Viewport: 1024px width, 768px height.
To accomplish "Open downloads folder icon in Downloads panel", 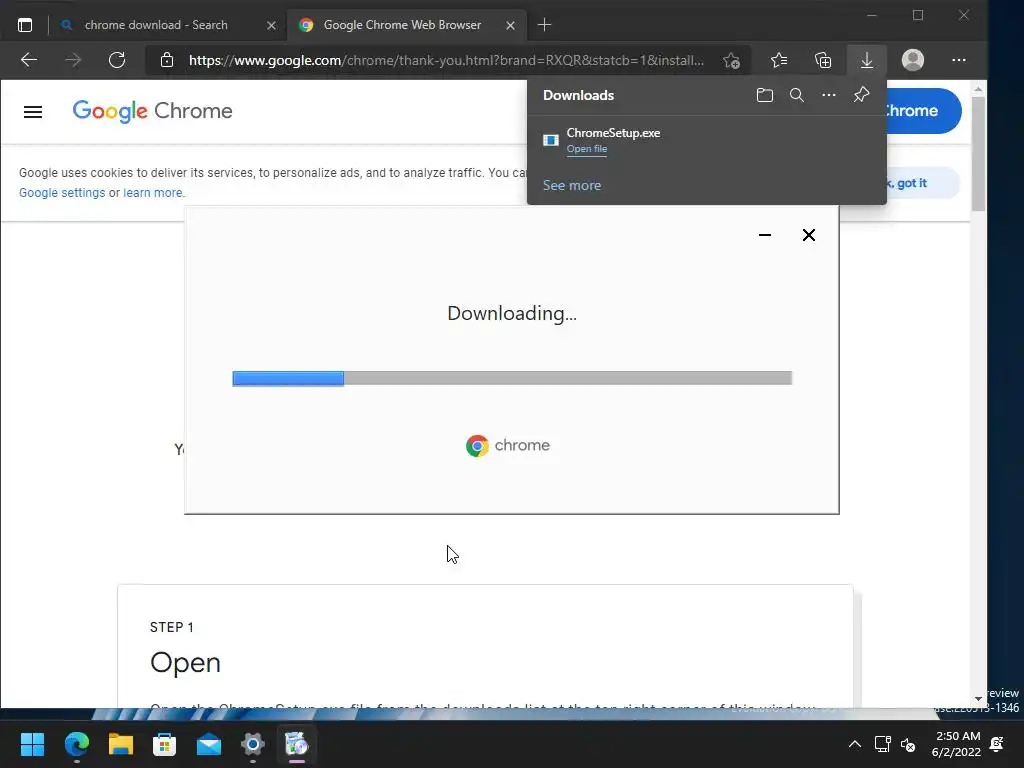I will pyautogui.click(x=765, y=95).
